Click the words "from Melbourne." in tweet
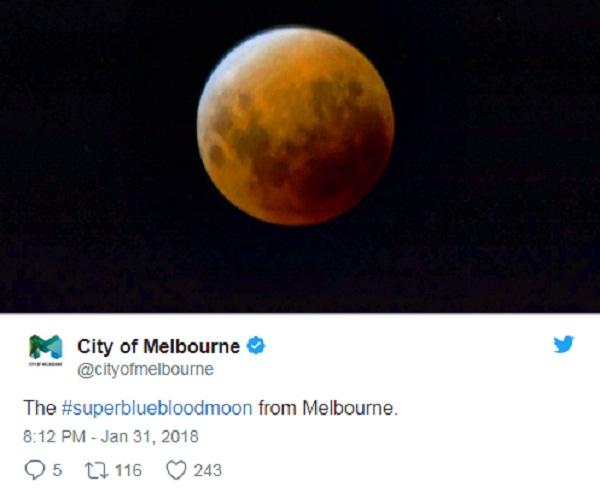 [328, 408]
